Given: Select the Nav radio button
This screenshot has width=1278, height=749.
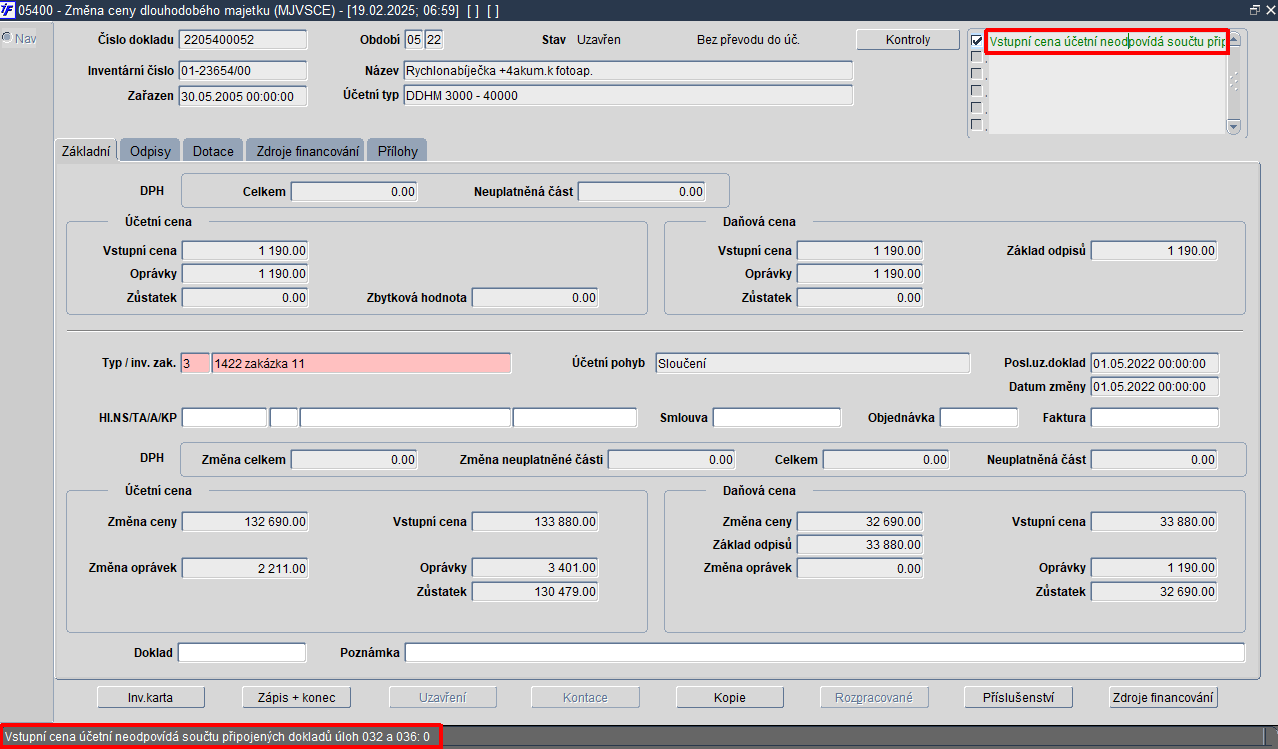Looking at the screenshot, I should 6,38.
